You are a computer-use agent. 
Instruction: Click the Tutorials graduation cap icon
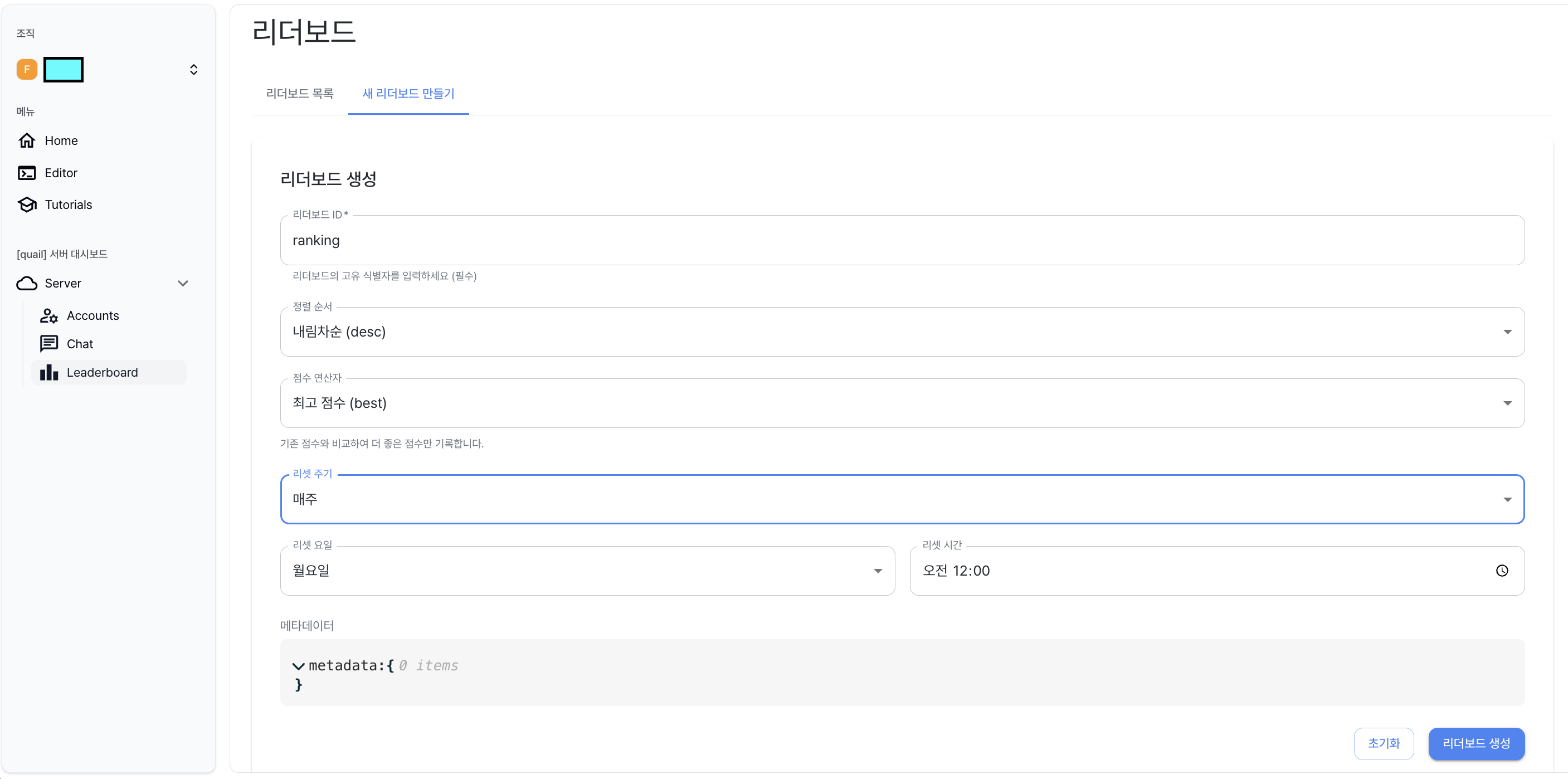coord(27,205)
